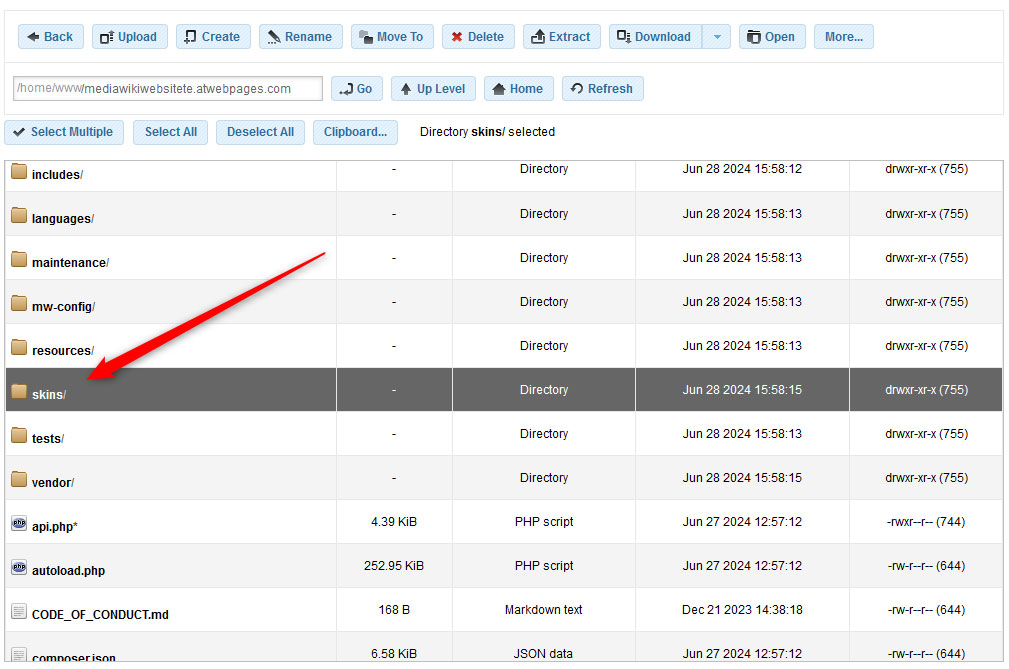
Task: Click the Rename pencil icon
Action: pyautogui.click(x=273, y=36)
